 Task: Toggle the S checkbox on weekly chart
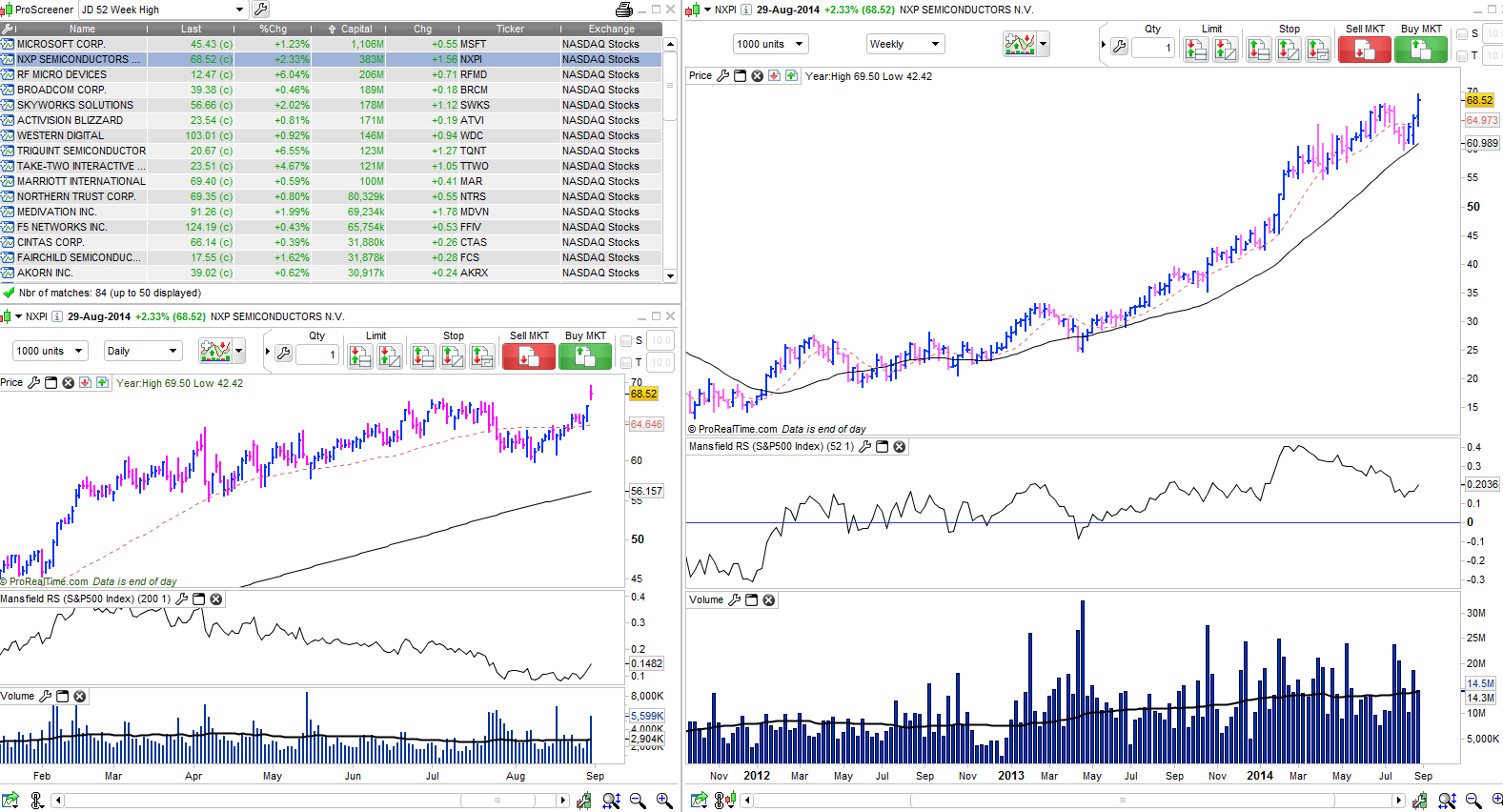tap(1462, 33)
